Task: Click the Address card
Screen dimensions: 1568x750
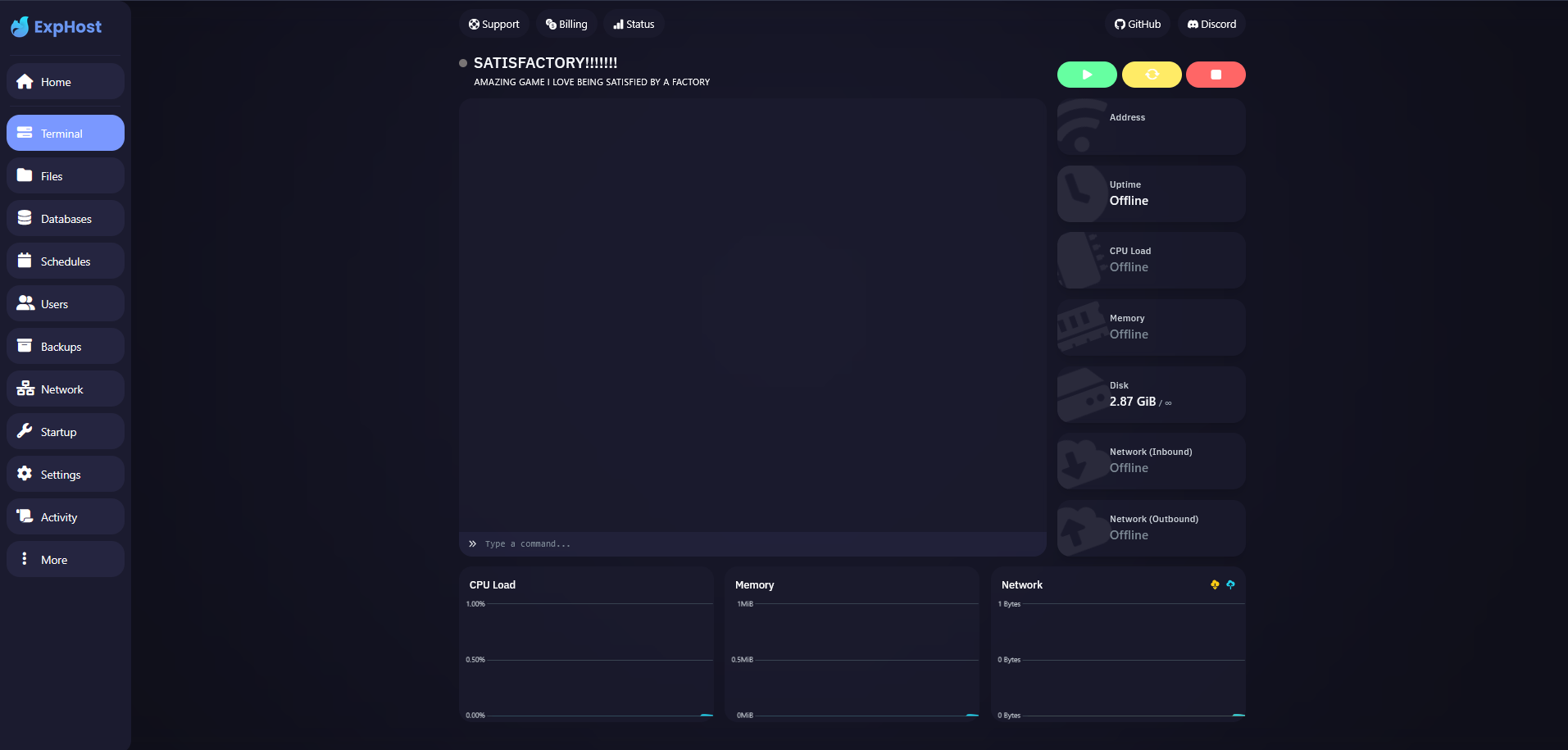Action: click(x=1152, y=126)
